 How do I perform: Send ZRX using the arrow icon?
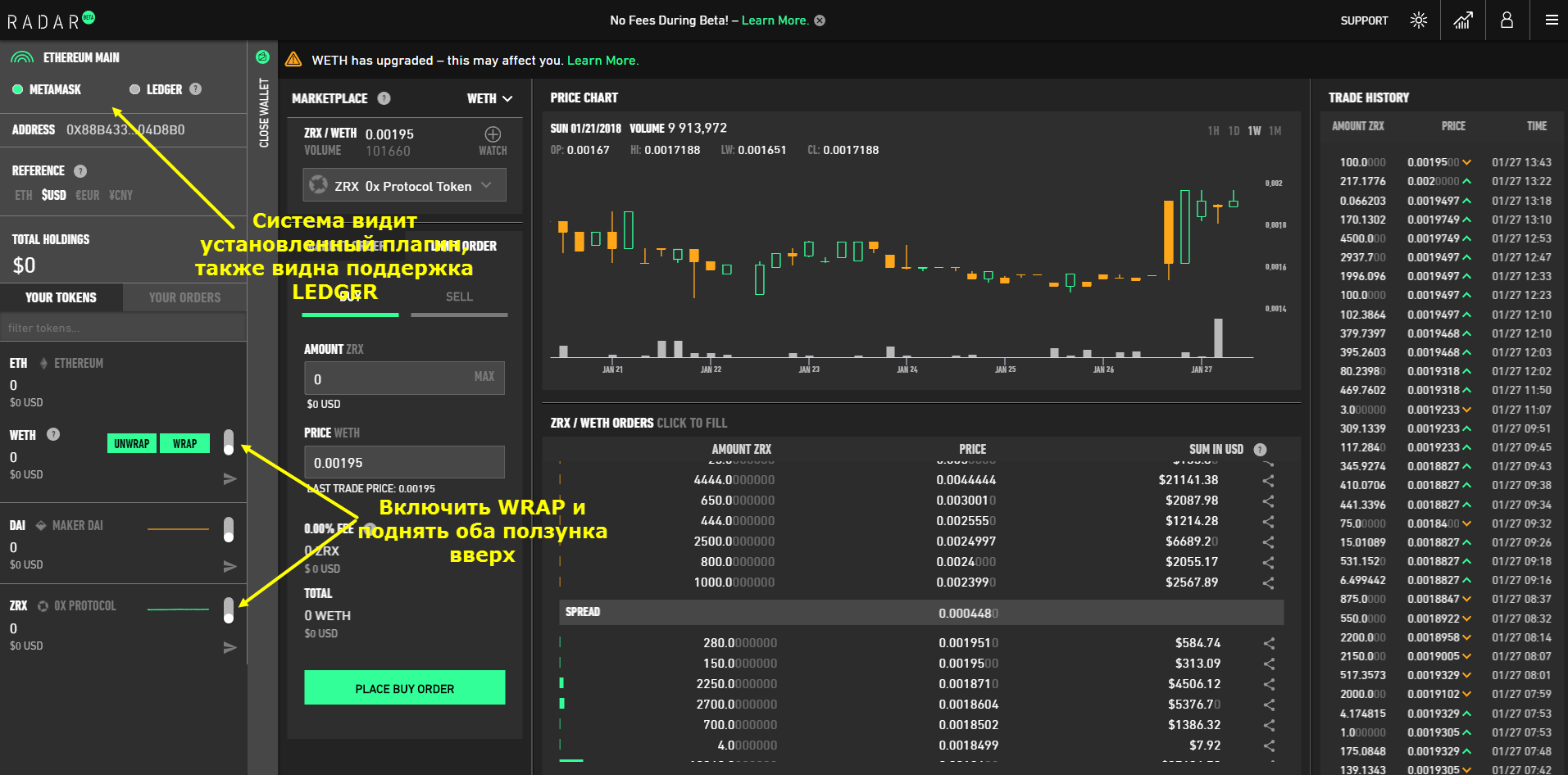(230, 647)
